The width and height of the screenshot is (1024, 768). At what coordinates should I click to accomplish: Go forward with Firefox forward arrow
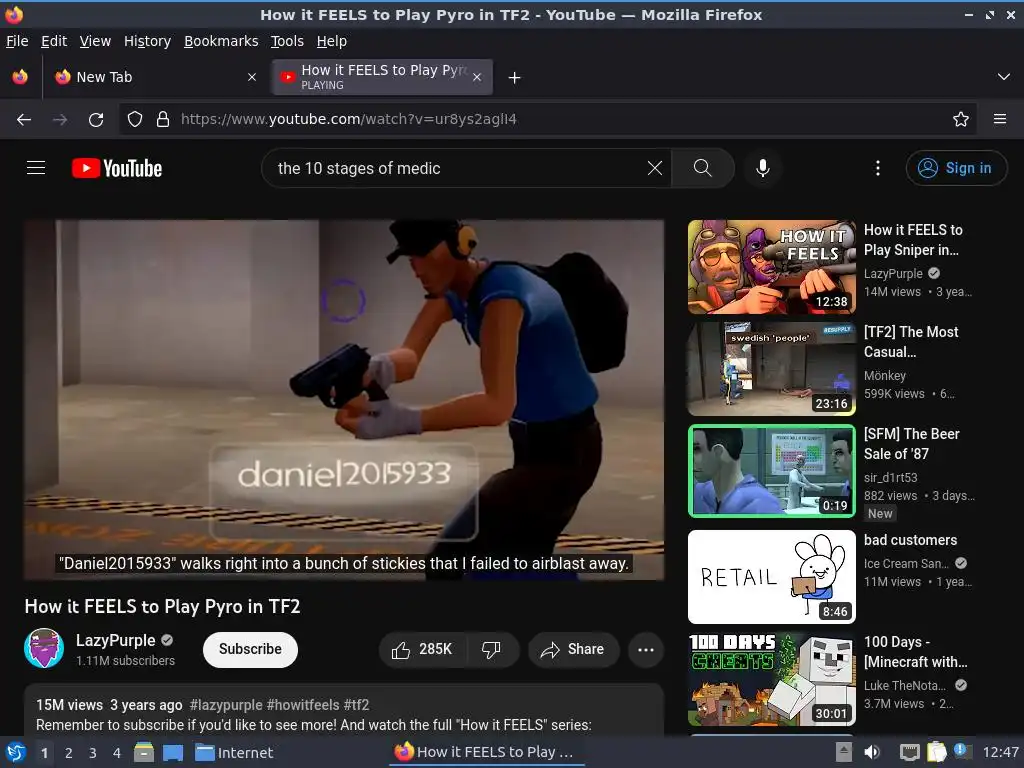tap(60, 120)
